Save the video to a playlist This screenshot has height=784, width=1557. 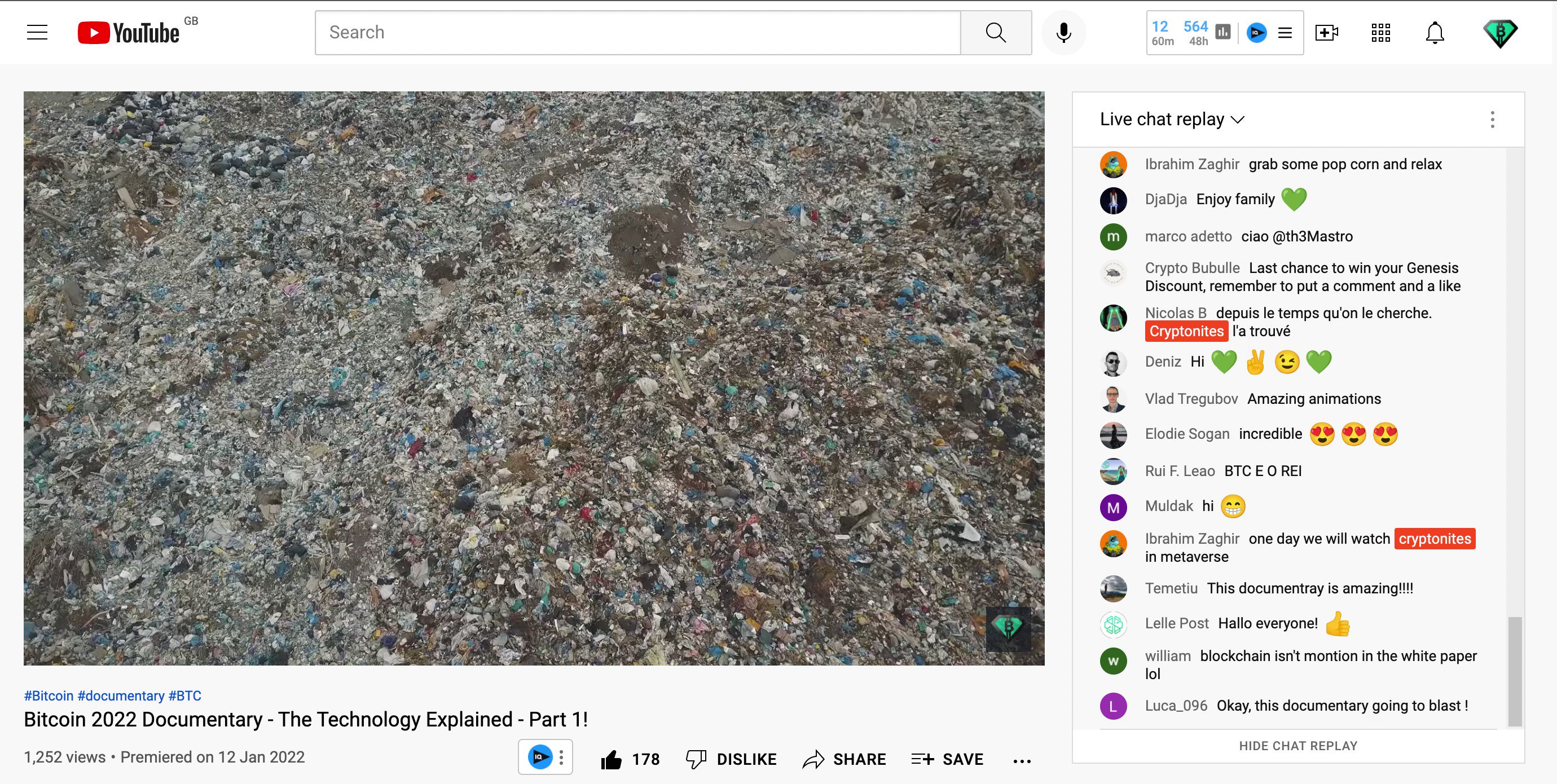click(947, 759)
